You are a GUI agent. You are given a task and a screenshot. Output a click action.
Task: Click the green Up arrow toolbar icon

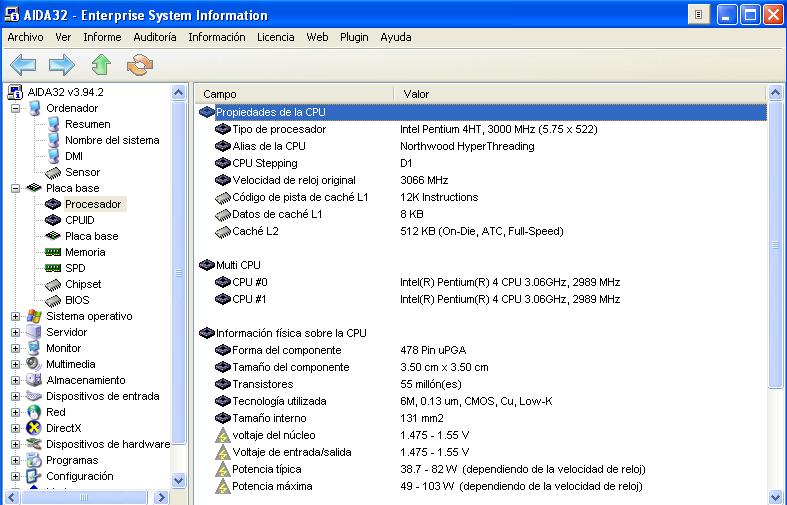click(x=100, y=65)
